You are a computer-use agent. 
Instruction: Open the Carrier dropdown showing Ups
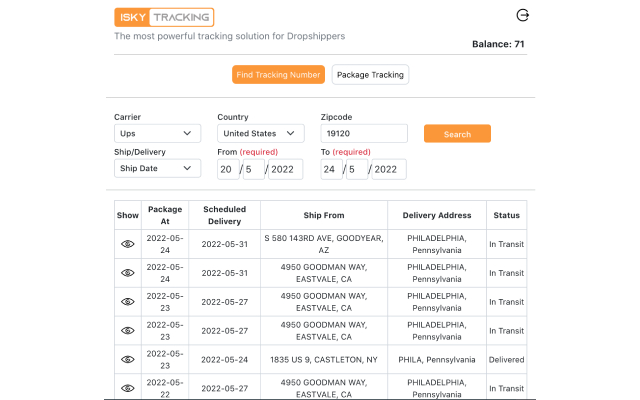(x=157, y=133)
